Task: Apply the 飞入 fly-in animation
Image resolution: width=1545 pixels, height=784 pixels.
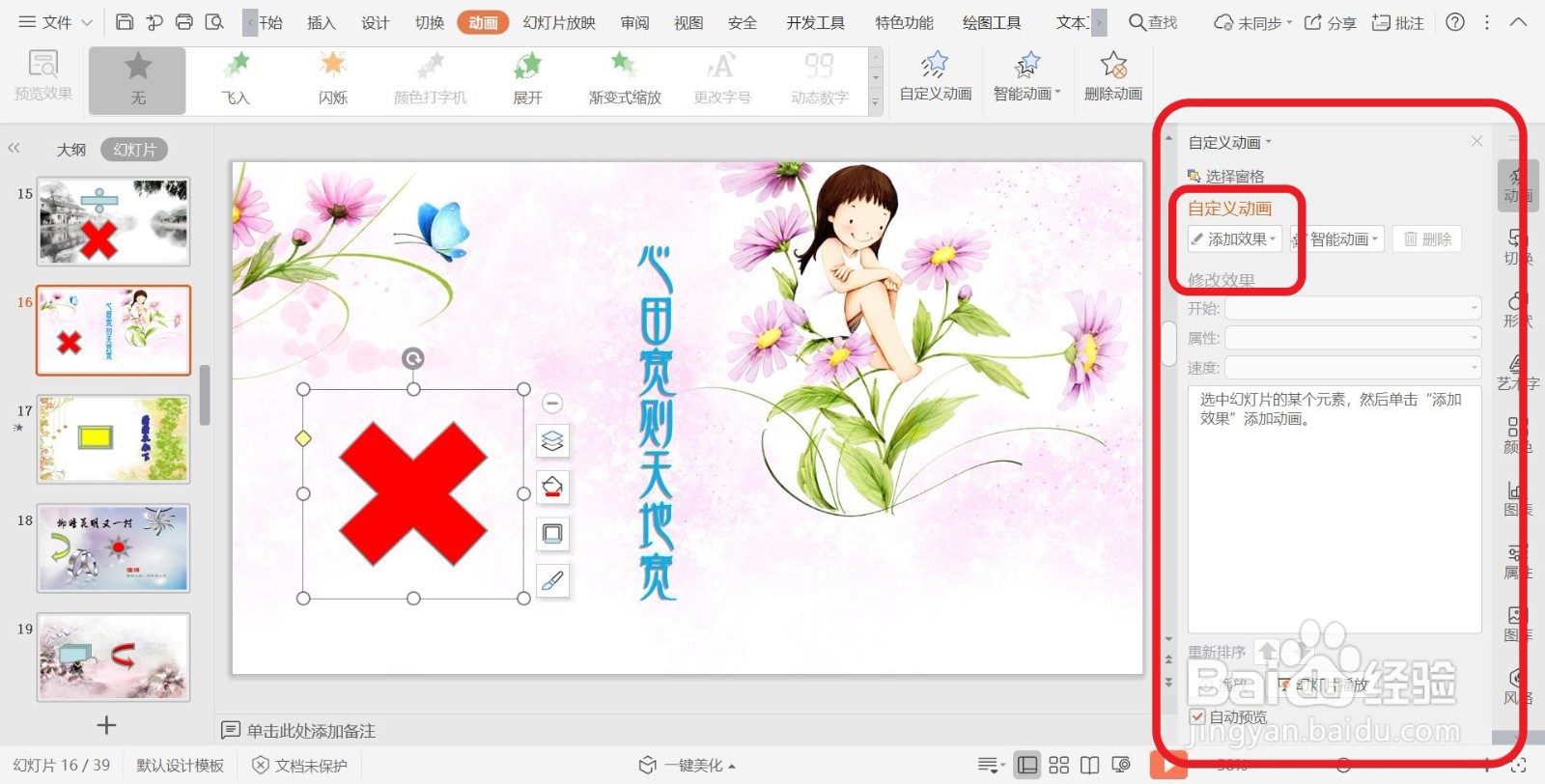Action: coord(236,81)
